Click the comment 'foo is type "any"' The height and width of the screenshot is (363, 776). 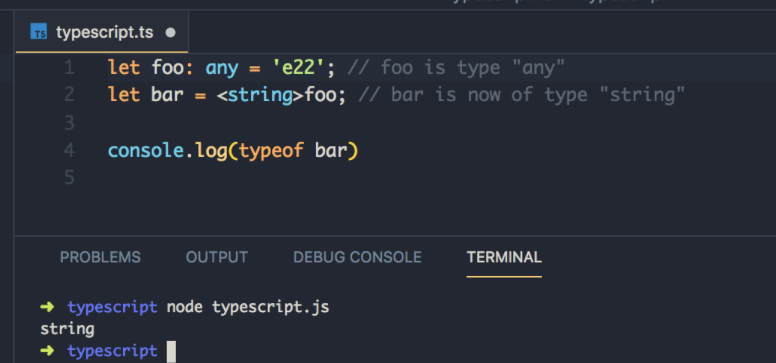(x=456, y=68)
